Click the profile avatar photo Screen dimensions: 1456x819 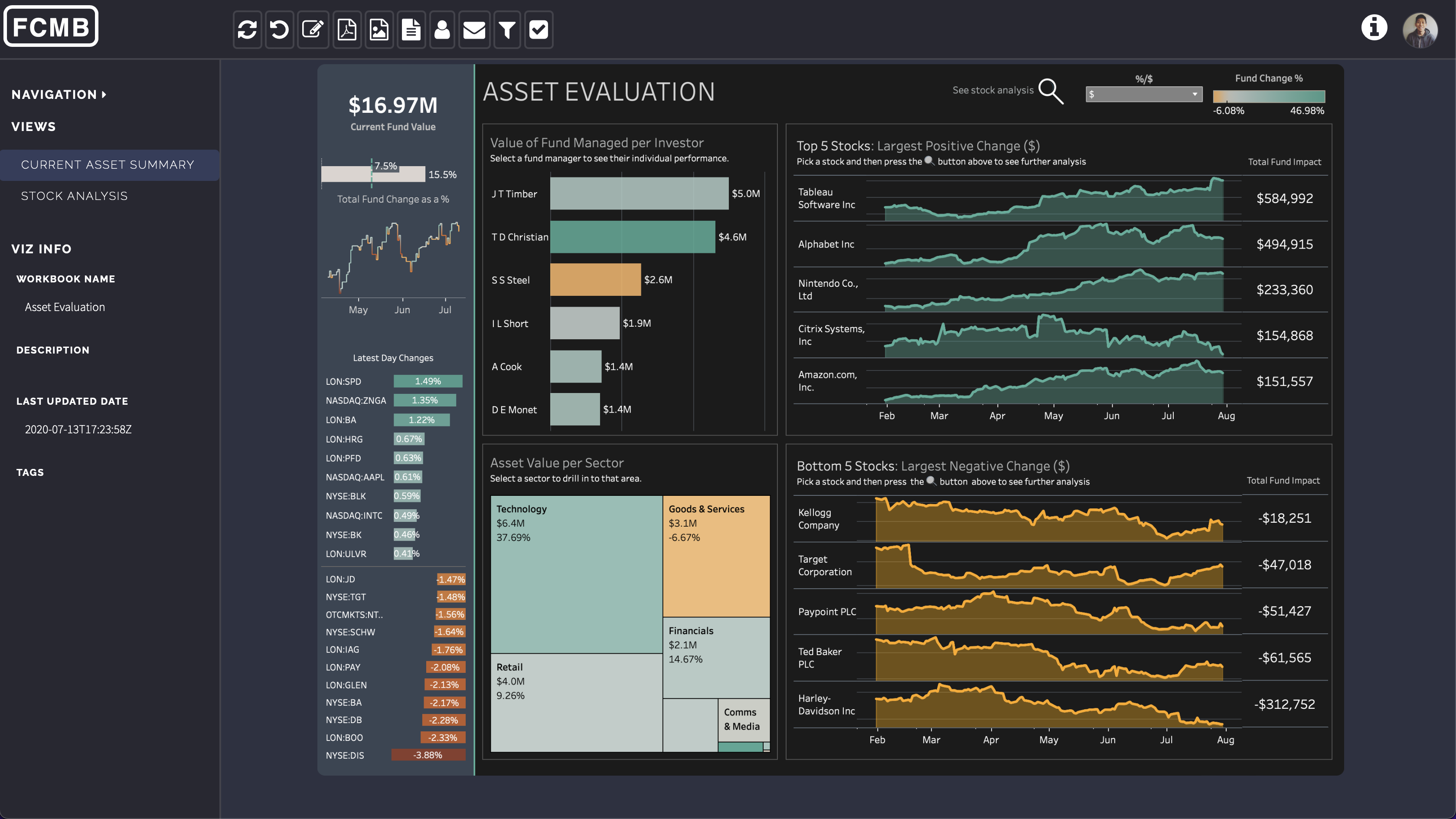tap(1420, 29)
